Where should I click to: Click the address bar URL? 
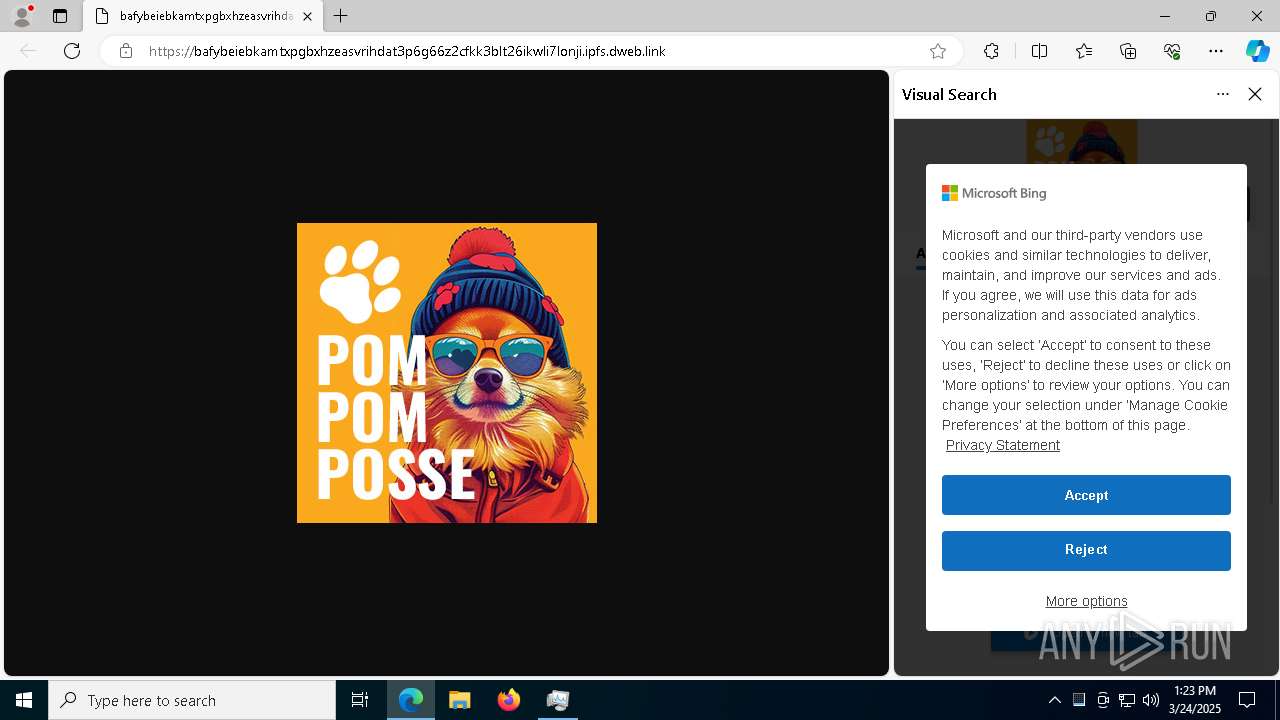tap(407, 51)
